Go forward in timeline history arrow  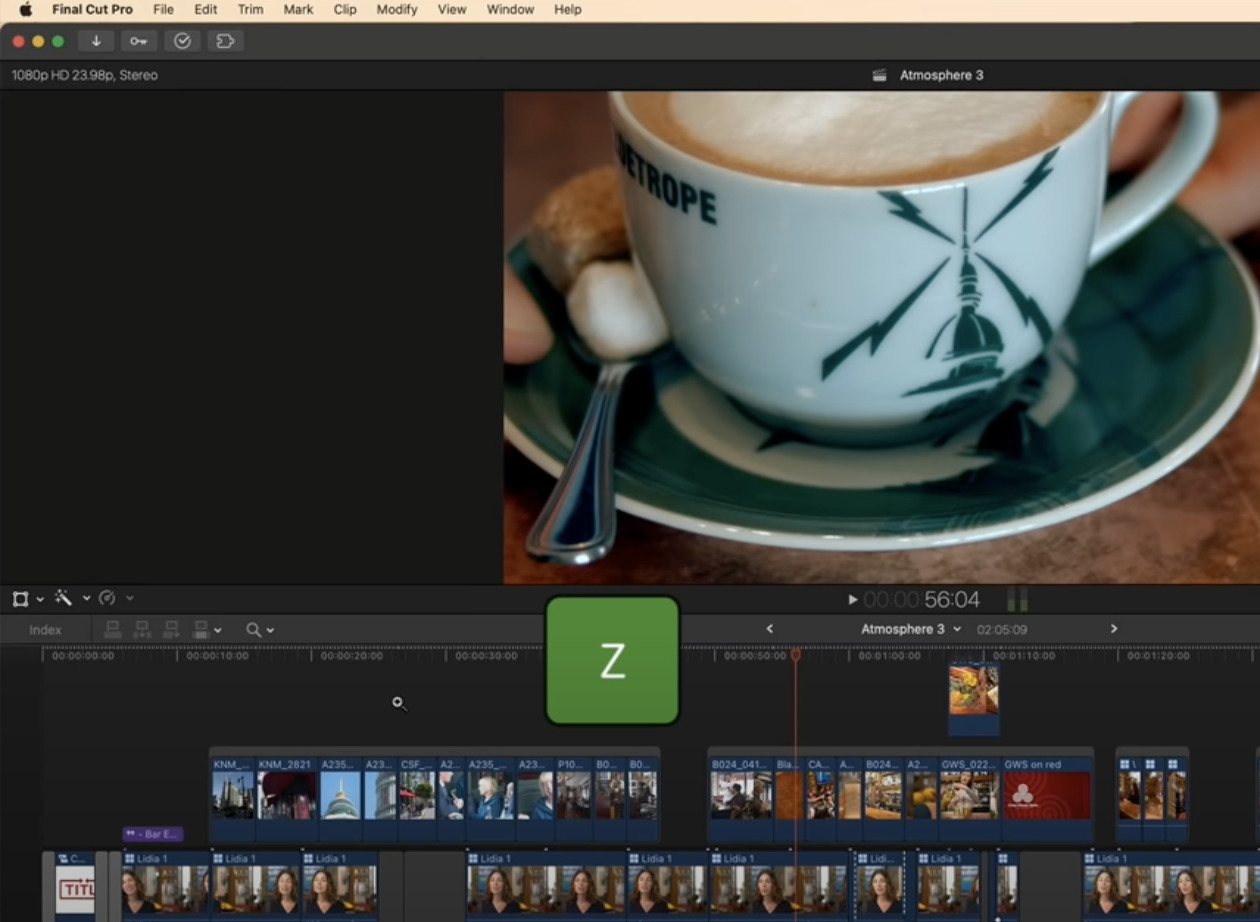[1113, 629]
